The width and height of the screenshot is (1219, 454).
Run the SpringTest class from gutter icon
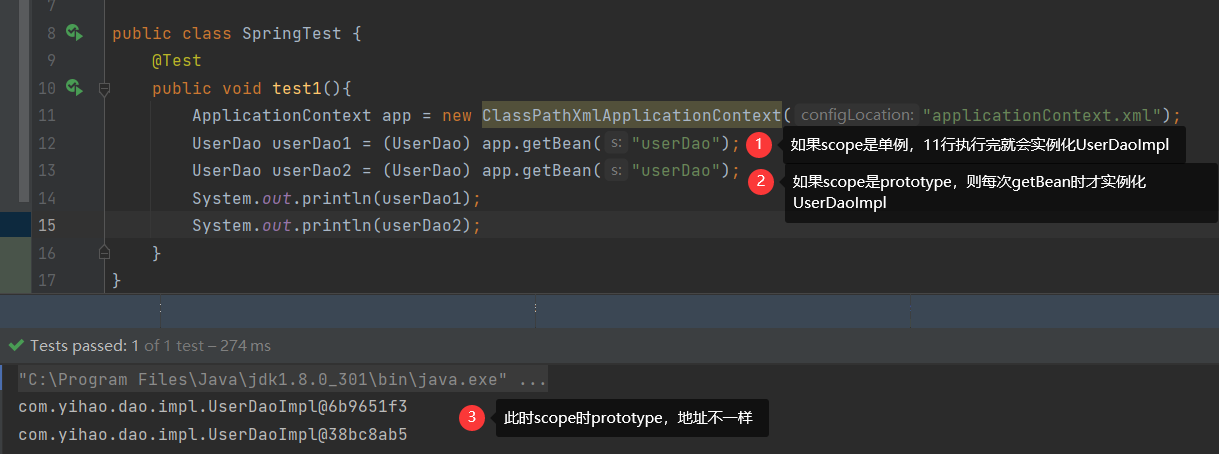click(x=73, y=33)
